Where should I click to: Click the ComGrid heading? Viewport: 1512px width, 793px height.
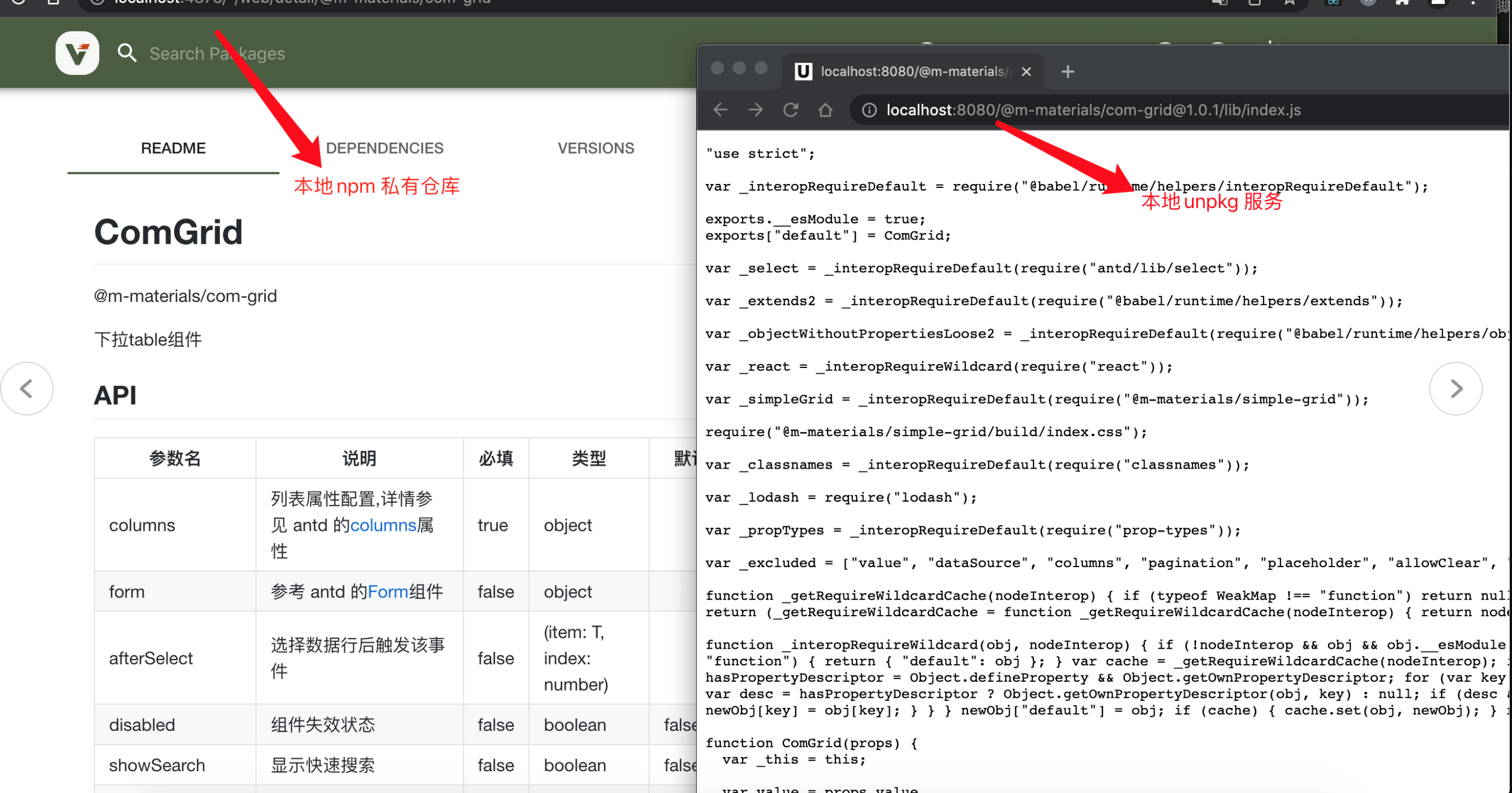click(168, 232)
